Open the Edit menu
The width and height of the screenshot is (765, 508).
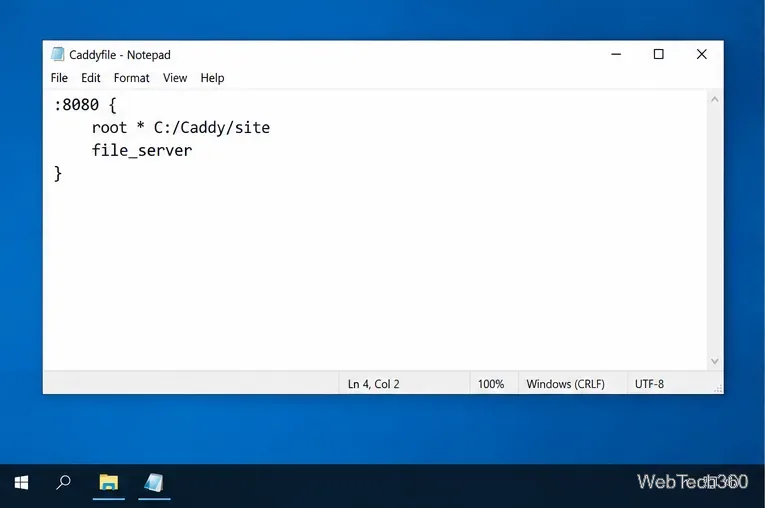91,78
